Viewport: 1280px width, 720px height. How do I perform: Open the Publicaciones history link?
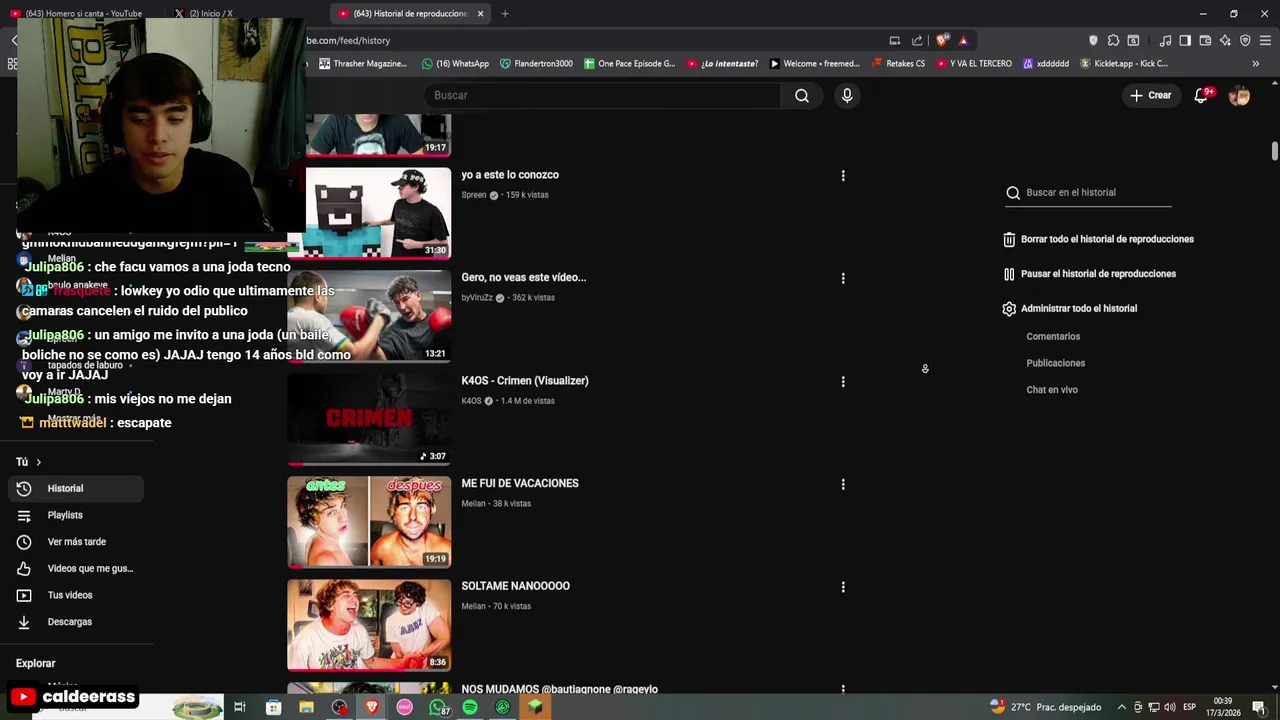1055,364
